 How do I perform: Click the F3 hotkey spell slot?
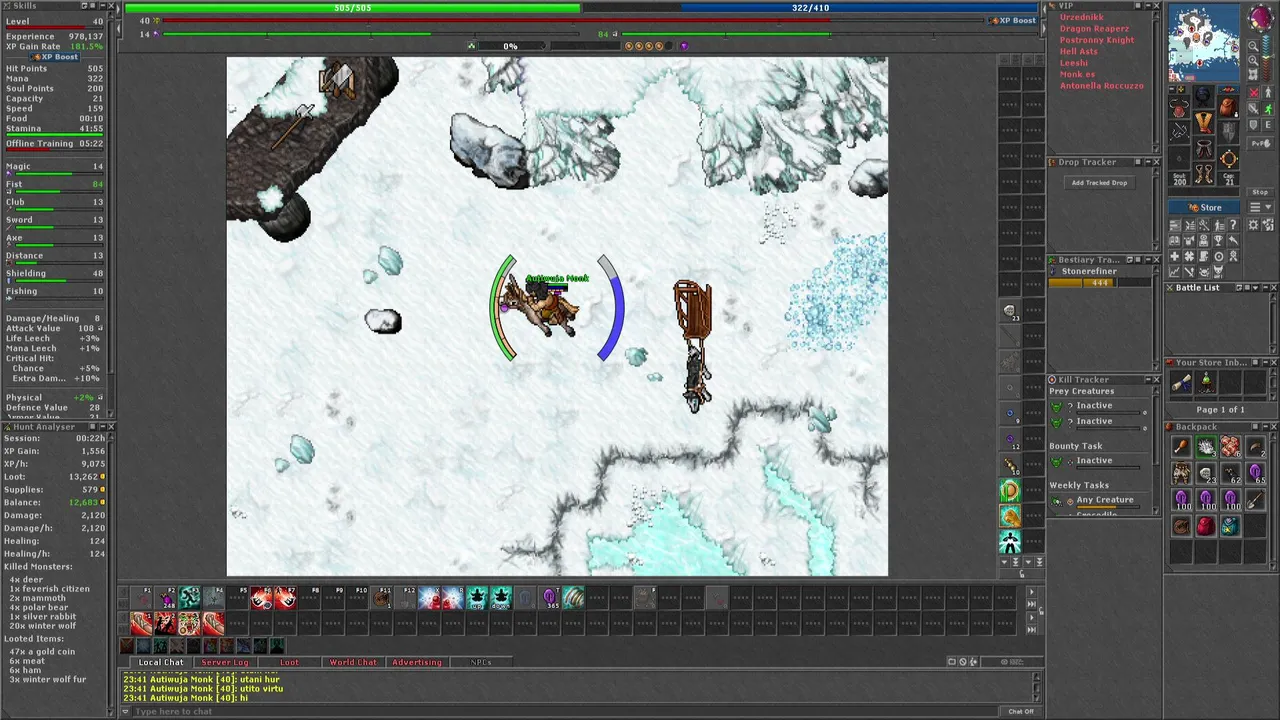click(x=189, y=597)
